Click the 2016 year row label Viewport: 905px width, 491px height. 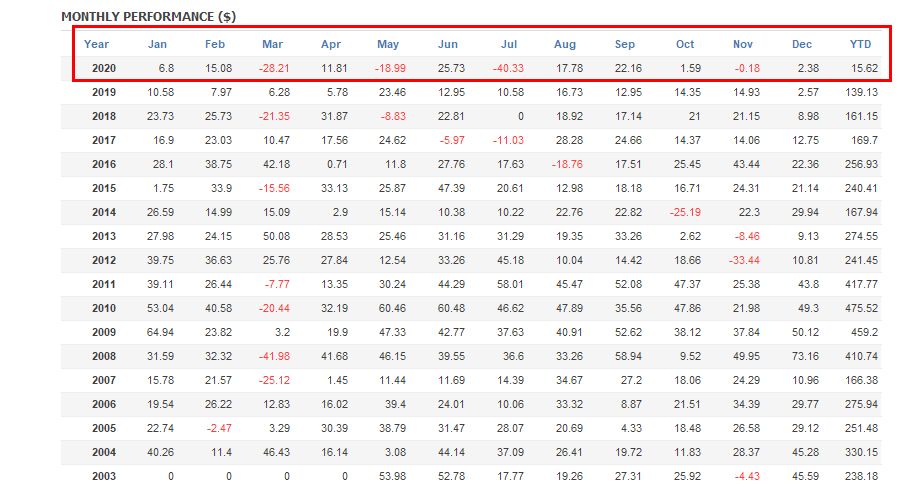104,164
